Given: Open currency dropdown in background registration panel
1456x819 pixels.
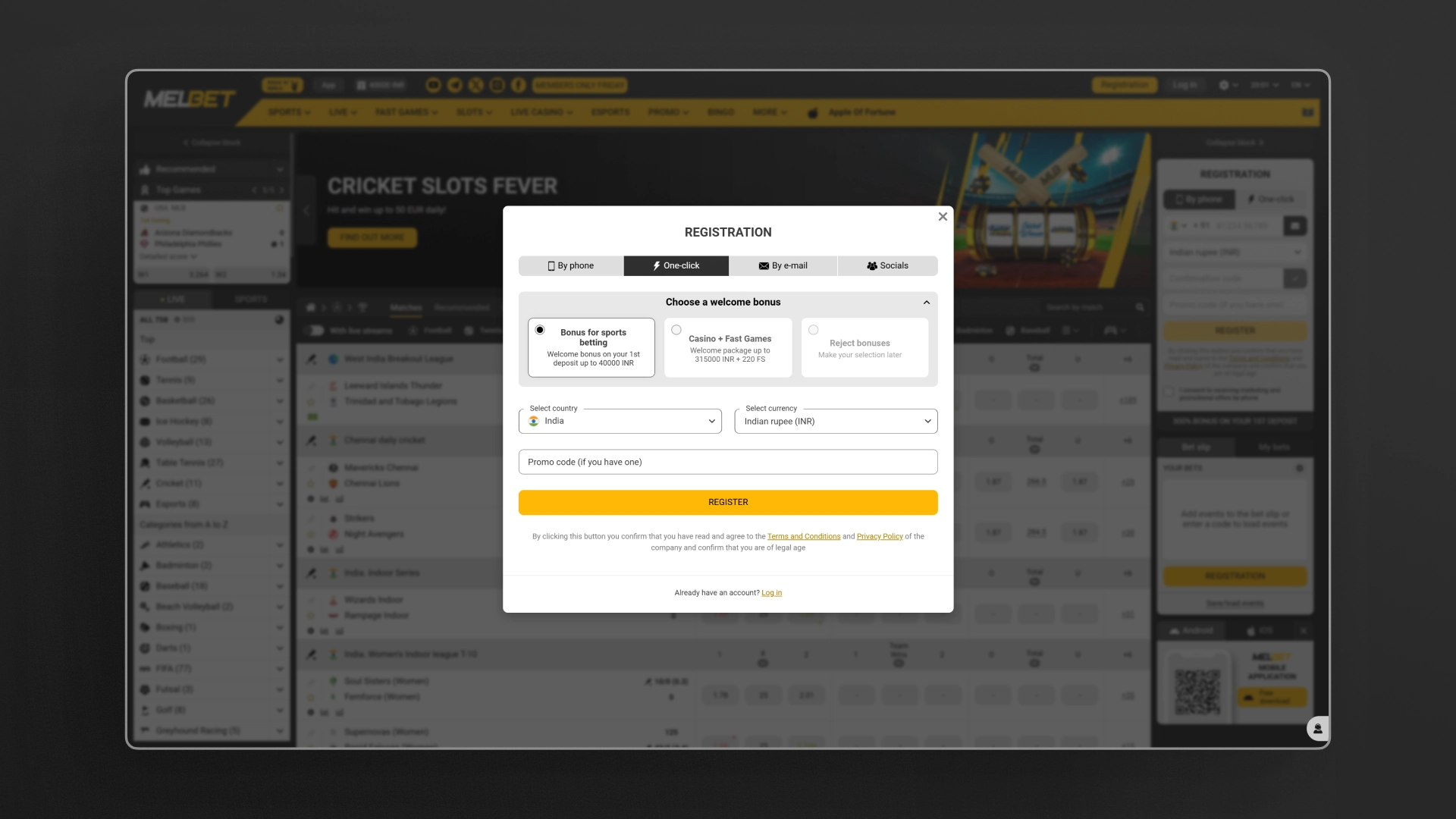Looking at the screenshot, I should click(x=1235, y=253).
